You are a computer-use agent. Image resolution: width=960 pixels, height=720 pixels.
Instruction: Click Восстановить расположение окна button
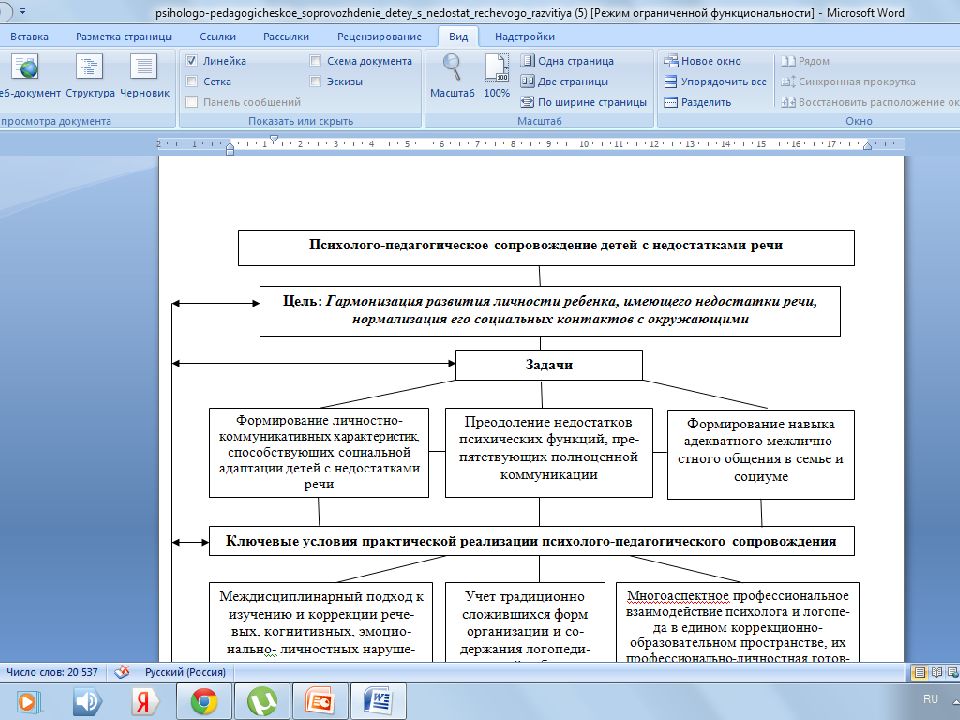870,102
